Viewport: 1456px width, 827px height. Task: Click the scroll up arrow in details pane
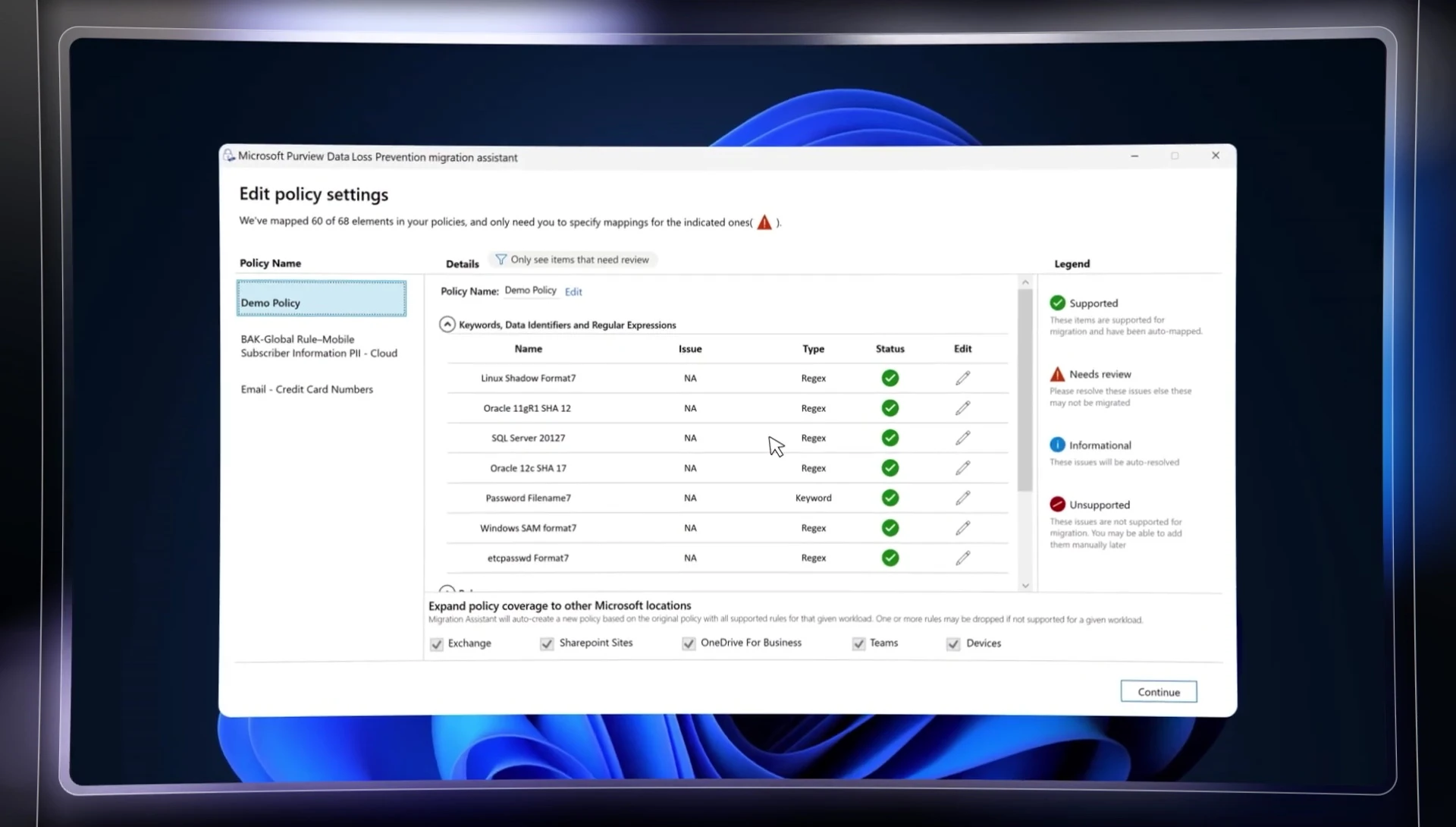(x=1025, y=282)
